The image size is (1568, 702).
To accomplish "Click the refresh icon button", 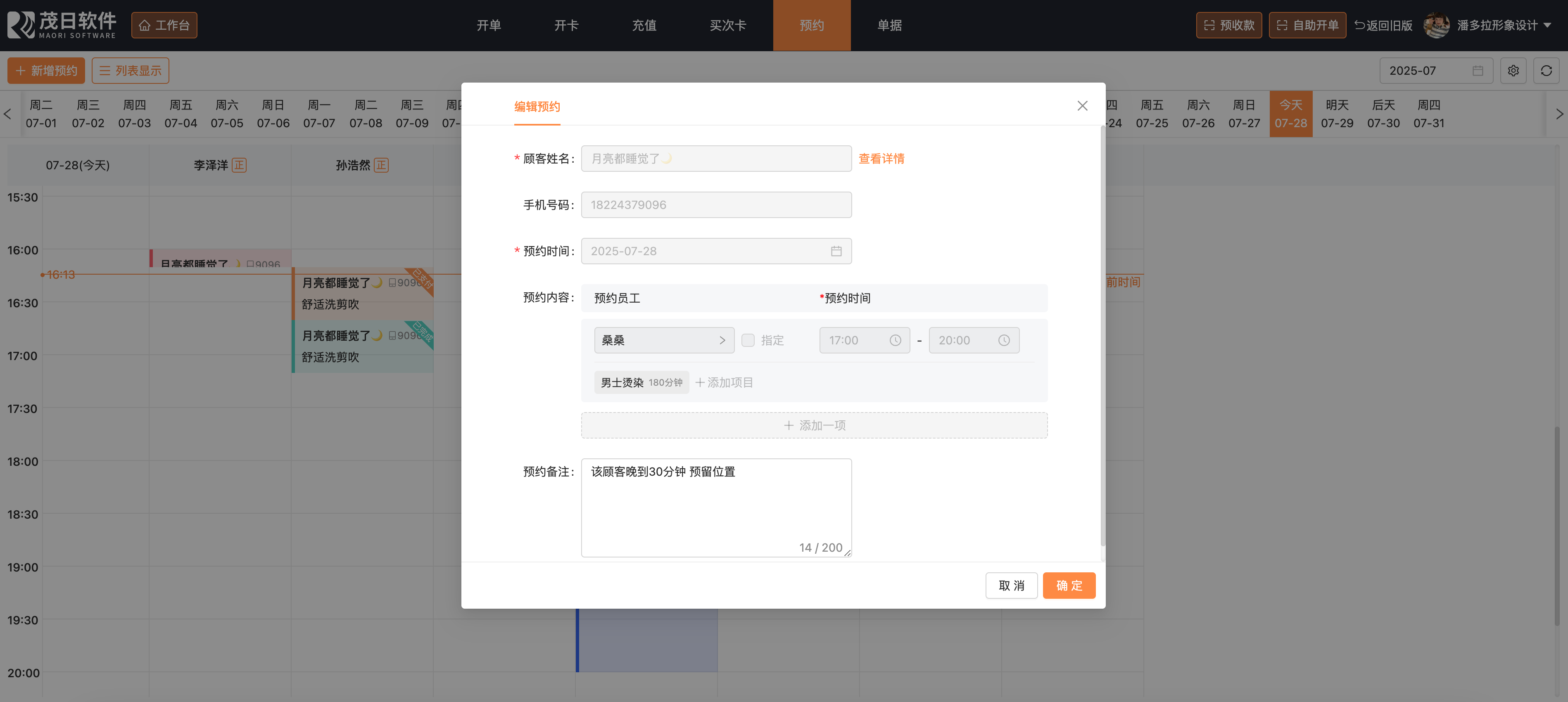I will (1545, 71).
